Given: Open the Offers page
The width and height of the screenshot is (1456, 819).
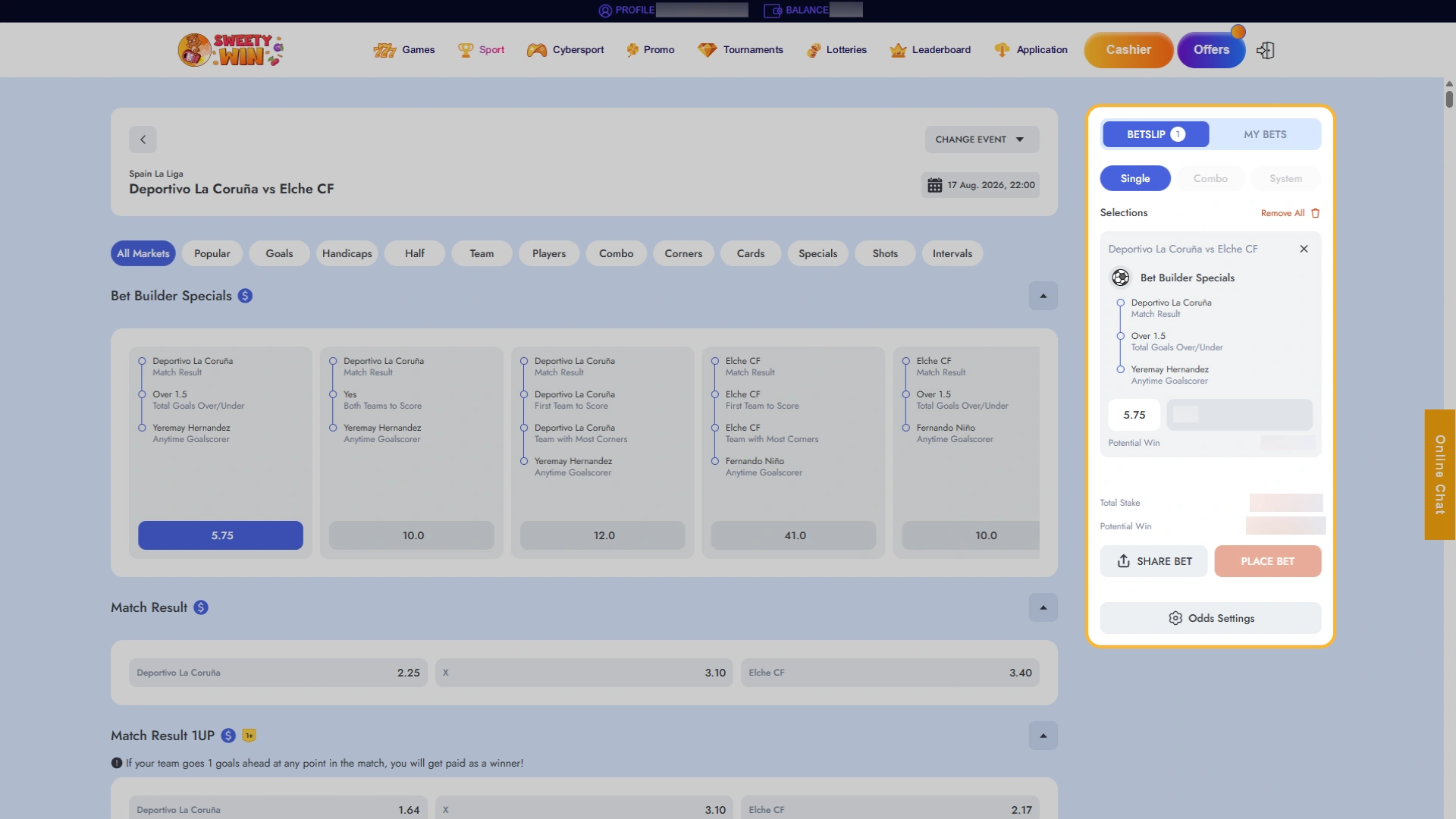Looking at the screenshot, I should 1211,50.
